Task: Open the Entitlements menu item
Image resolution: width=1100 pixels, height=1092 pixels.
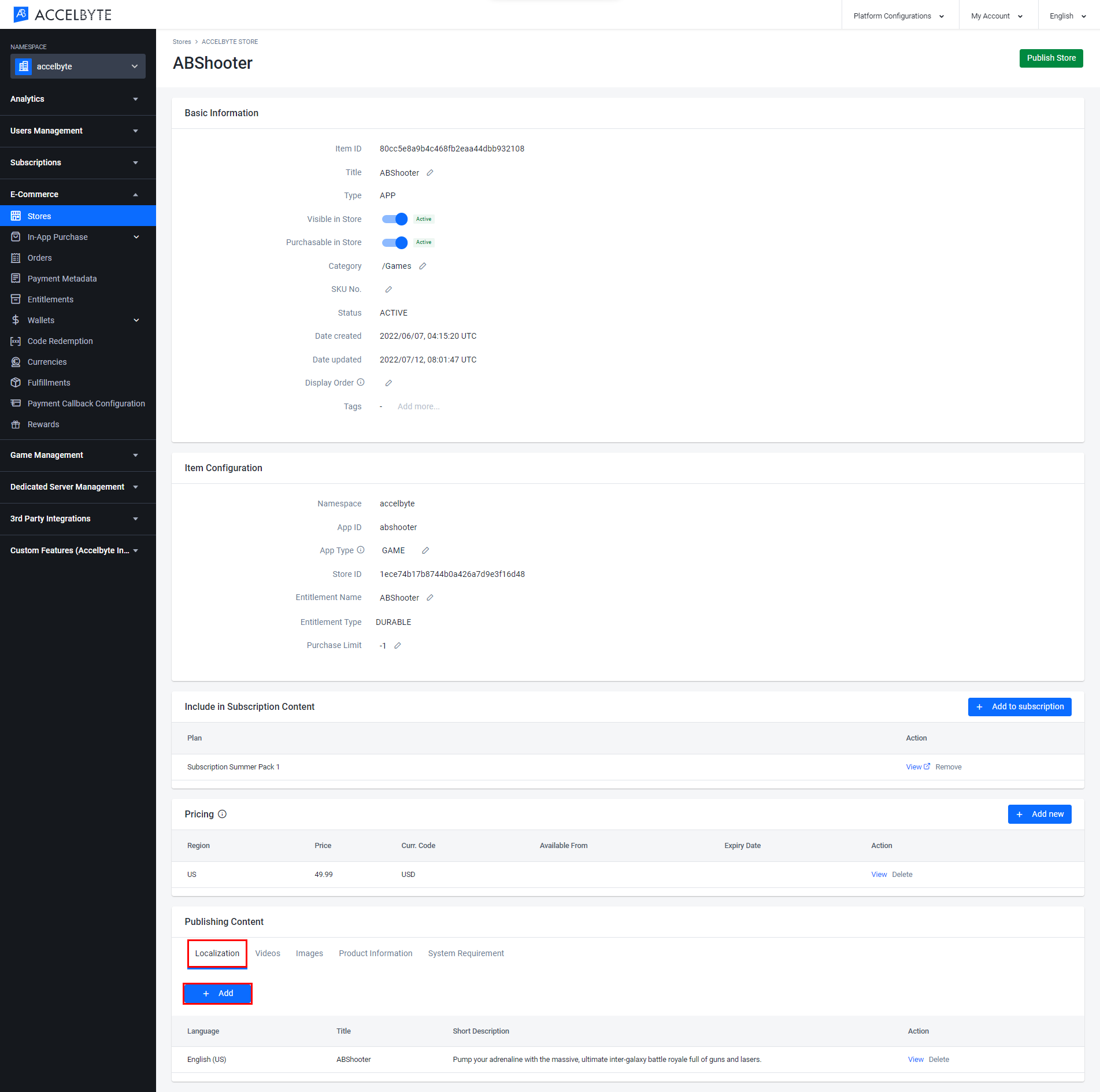Action: coord(78,299)
